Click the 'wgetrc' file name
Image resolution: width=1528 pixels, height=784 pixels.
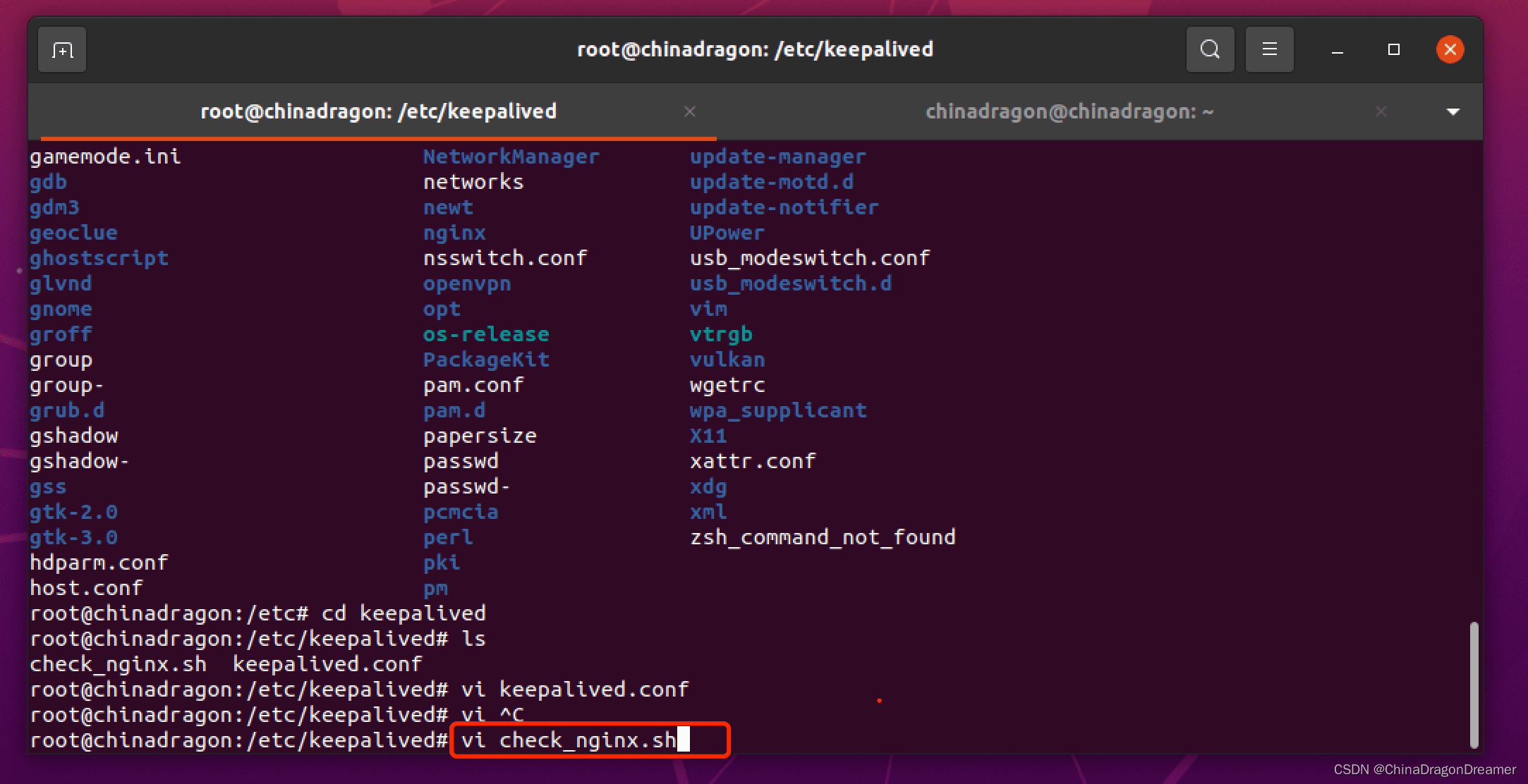tap(727, 385)
